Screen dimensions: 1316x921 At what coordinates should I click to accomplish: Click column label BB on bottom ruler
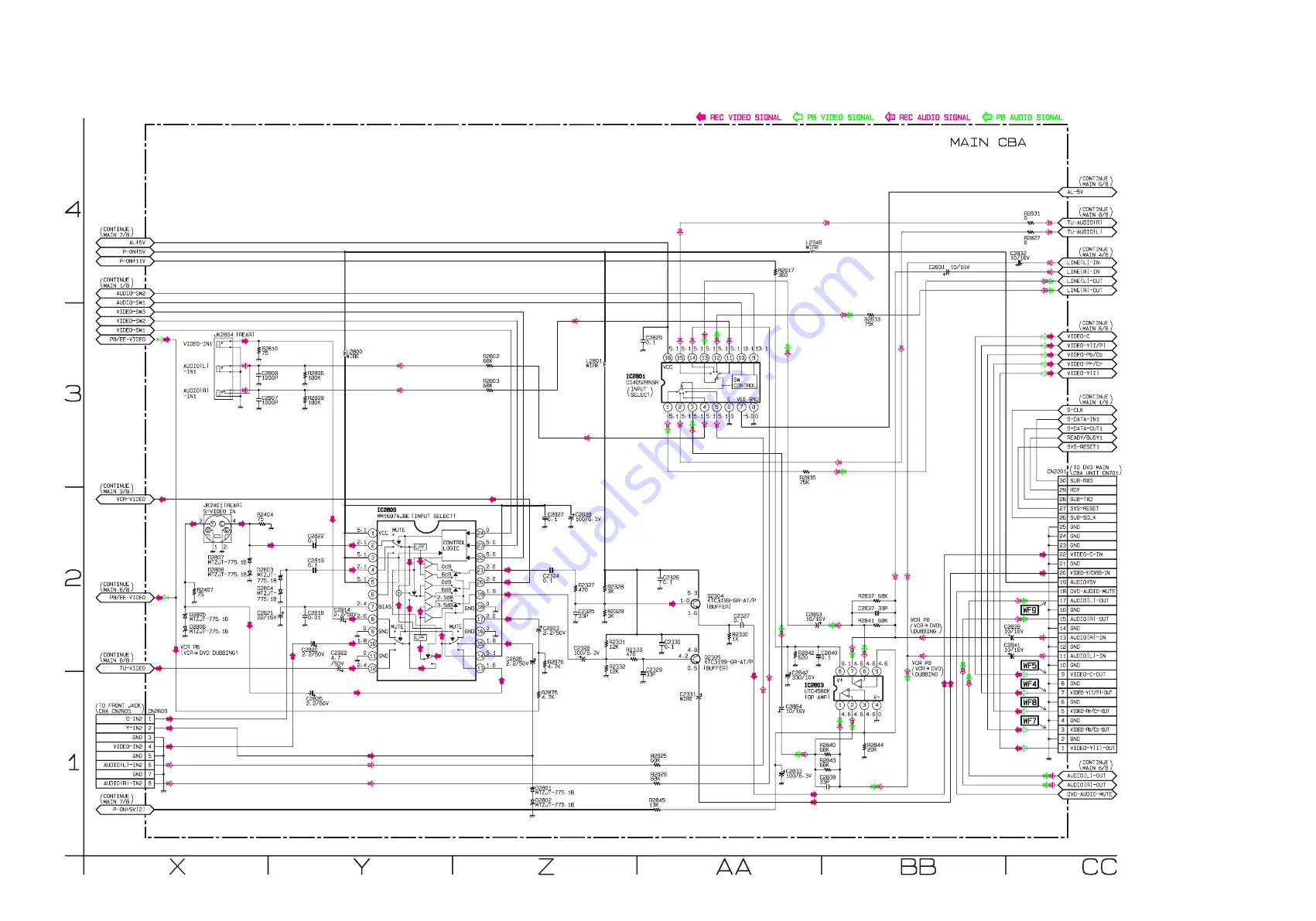coord(918,868)
